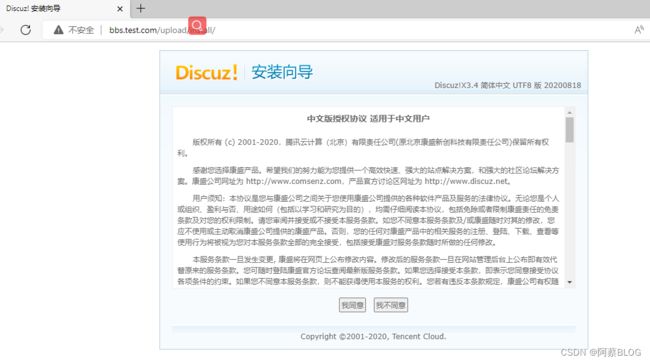Click the 不安全 security label
Viewport: 650px width, 363px height.
[x=81, y=30]
